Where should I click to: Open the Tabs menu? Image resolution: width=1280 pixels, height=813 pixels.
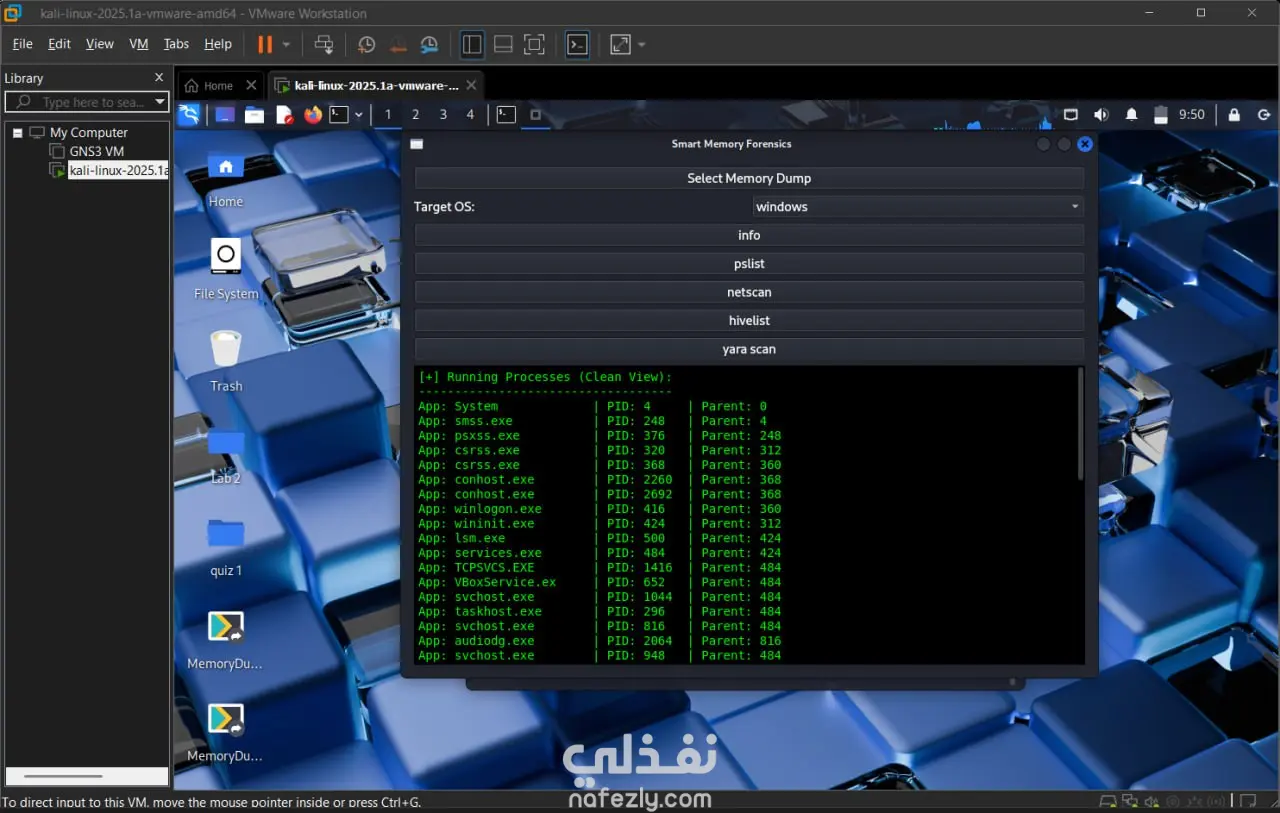pos(176,44)
